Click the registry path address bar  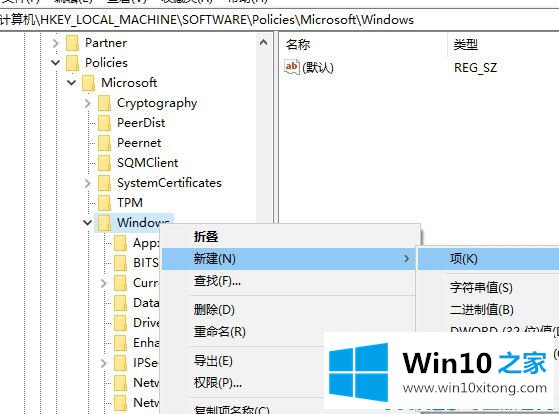(x=280, y=20)
